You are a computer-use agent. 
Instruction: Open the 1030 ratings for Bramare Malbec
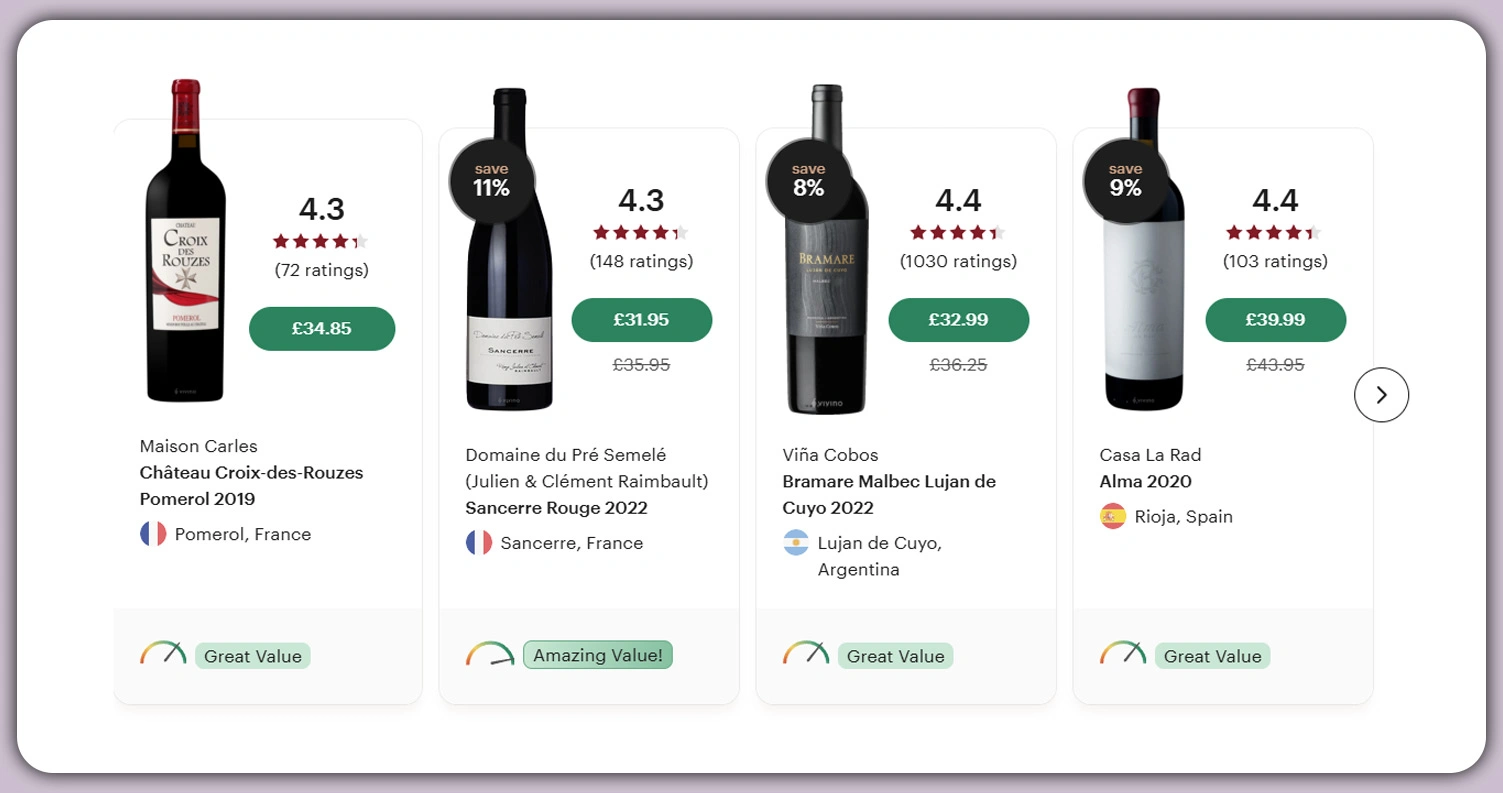click(x=958, y=261)
